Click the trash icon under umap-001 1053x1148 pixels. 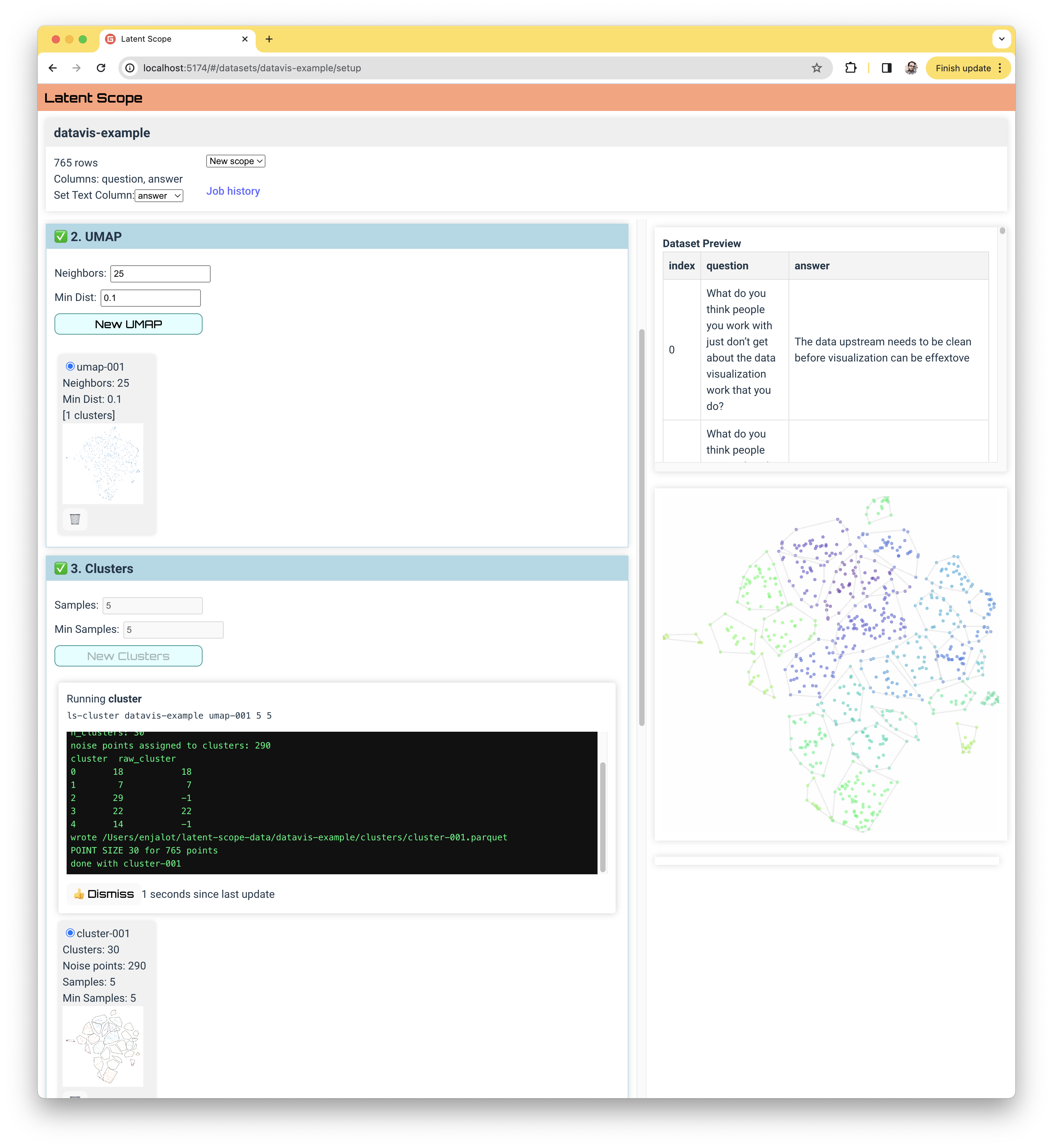pyautogui.click(x=75, y=519)
